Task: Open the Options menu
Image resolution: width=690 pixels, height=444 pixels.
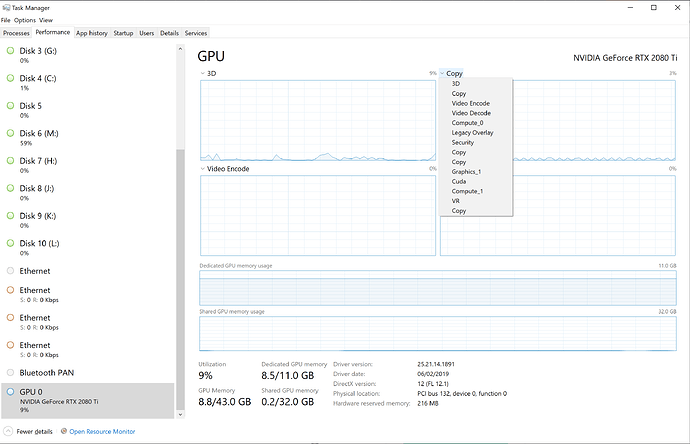Action: [24, 20]
